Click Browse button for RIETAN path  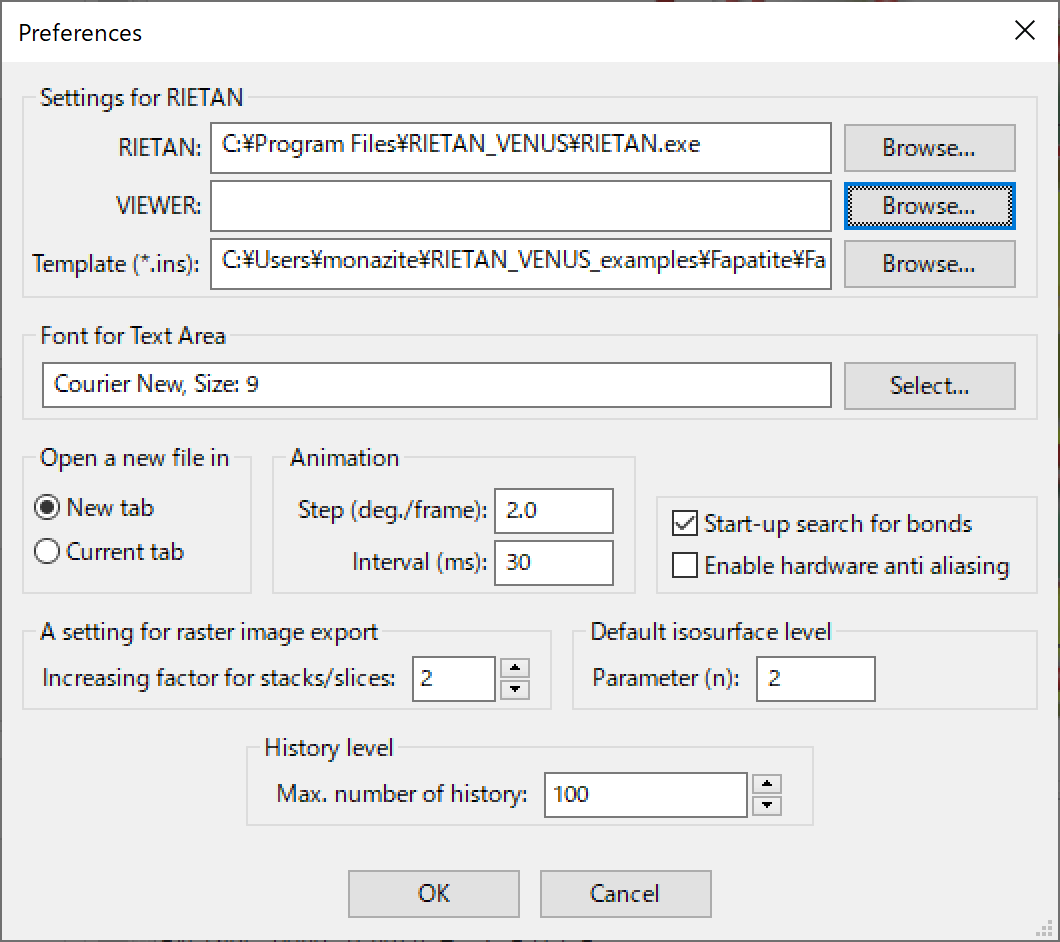tap(929, 148)
